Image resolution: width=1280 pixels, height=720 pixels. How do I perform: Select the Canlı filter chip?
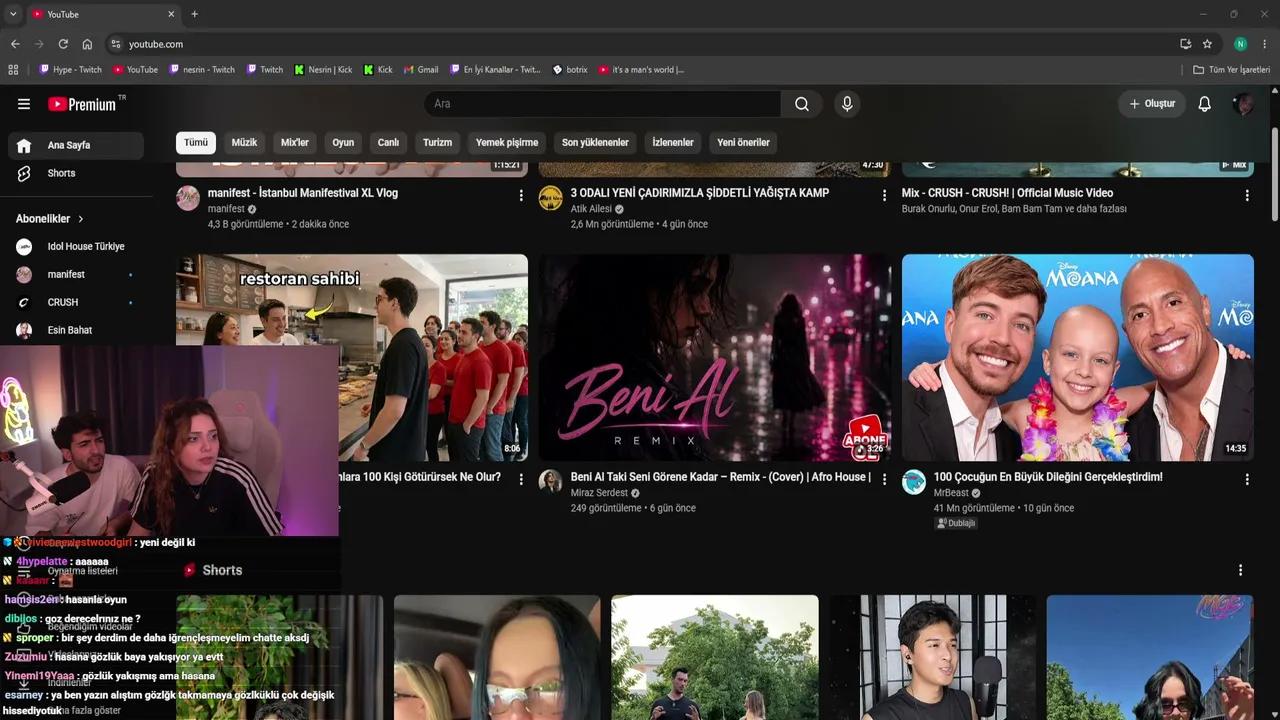[388, 142]
